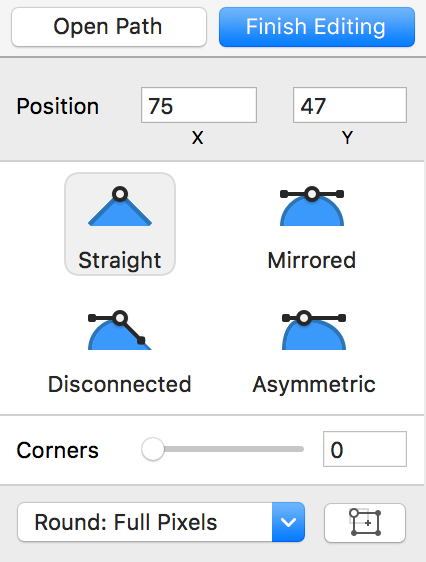Click the Corners slider handle
Image resolution: width=426 pixels, height=562 pixels.
[x=153, y=449]
